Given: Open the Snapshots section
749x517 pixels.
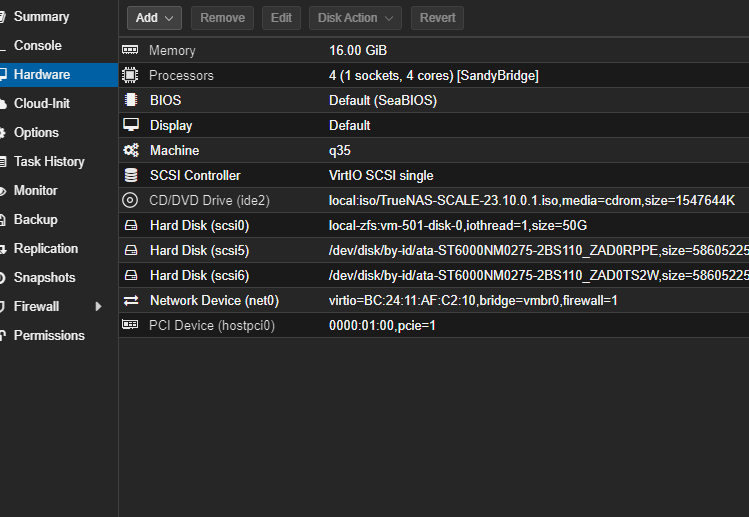Looking at the screenshot, I should [44, 278].
